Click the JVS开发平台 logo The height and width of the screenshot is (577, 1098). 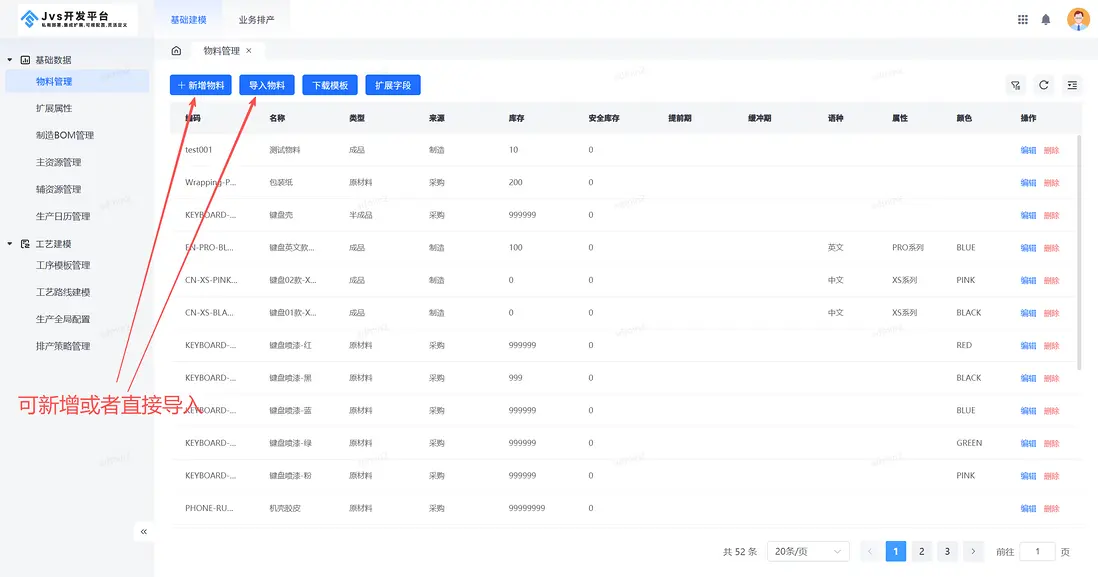77,20
